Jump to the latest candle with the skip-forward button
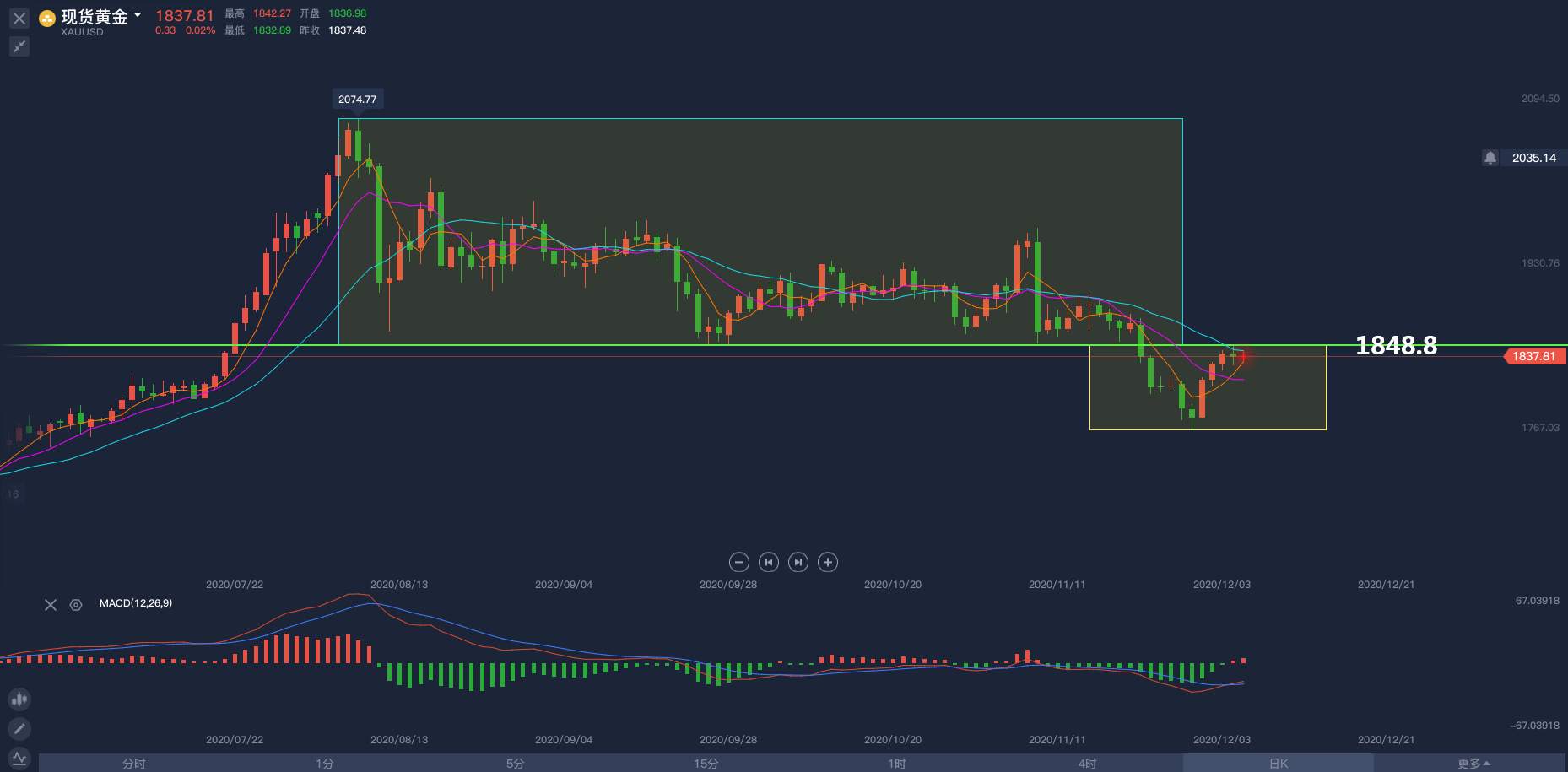Viewport: 1568px width, 772px height. [798, 562]
